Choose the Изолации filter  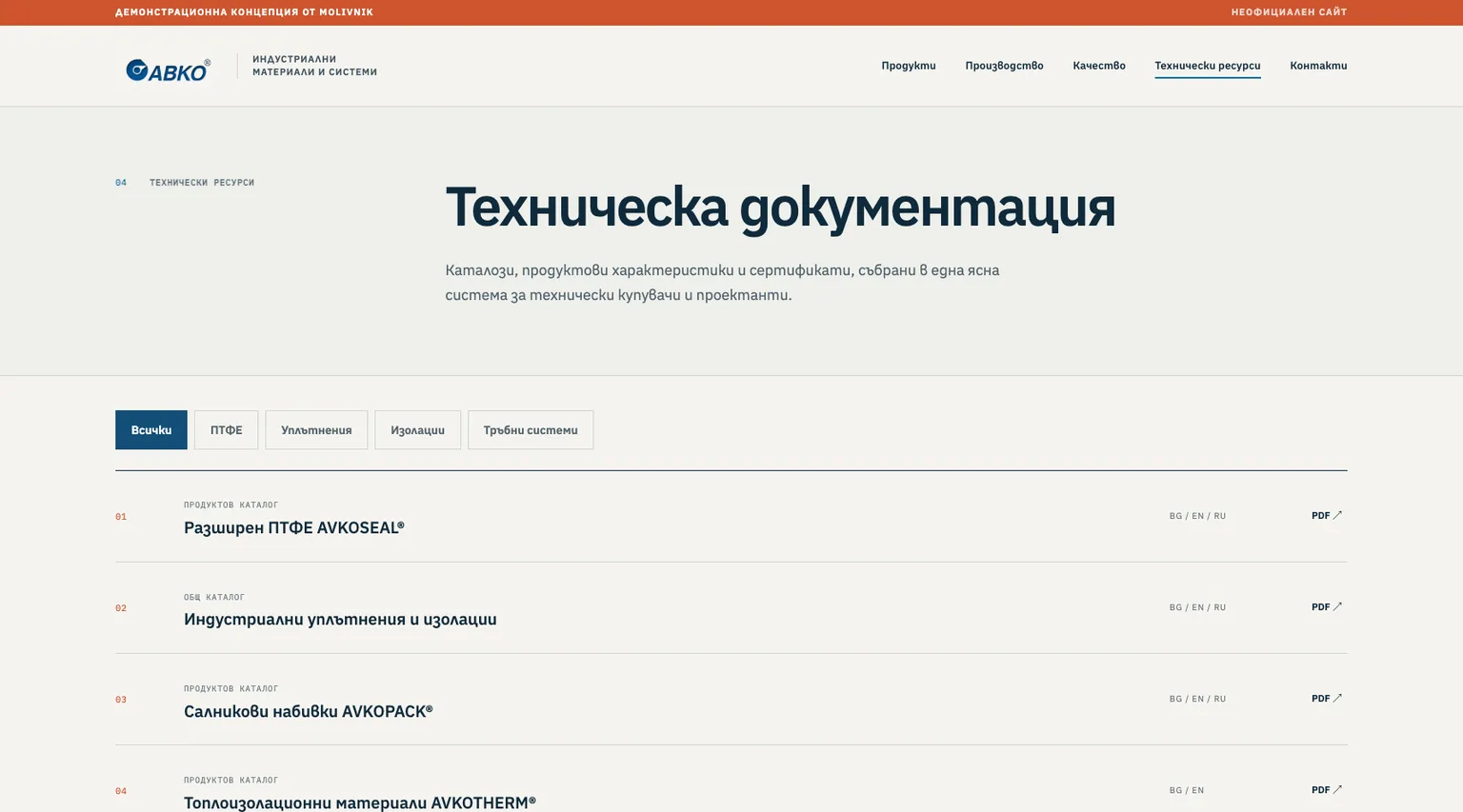click(x=417, y=430)
